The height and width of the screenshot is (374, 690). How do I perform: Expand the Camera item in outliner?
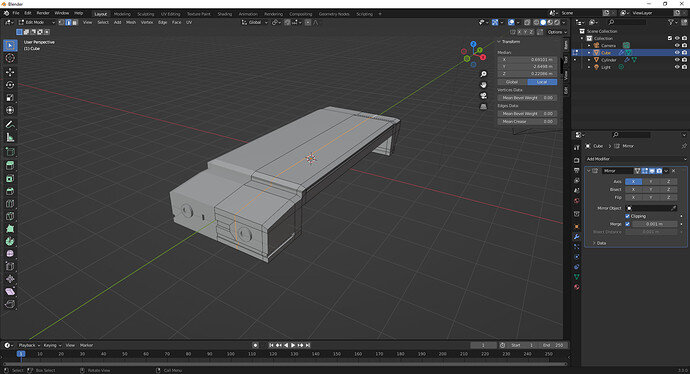[x=589, y=45]
